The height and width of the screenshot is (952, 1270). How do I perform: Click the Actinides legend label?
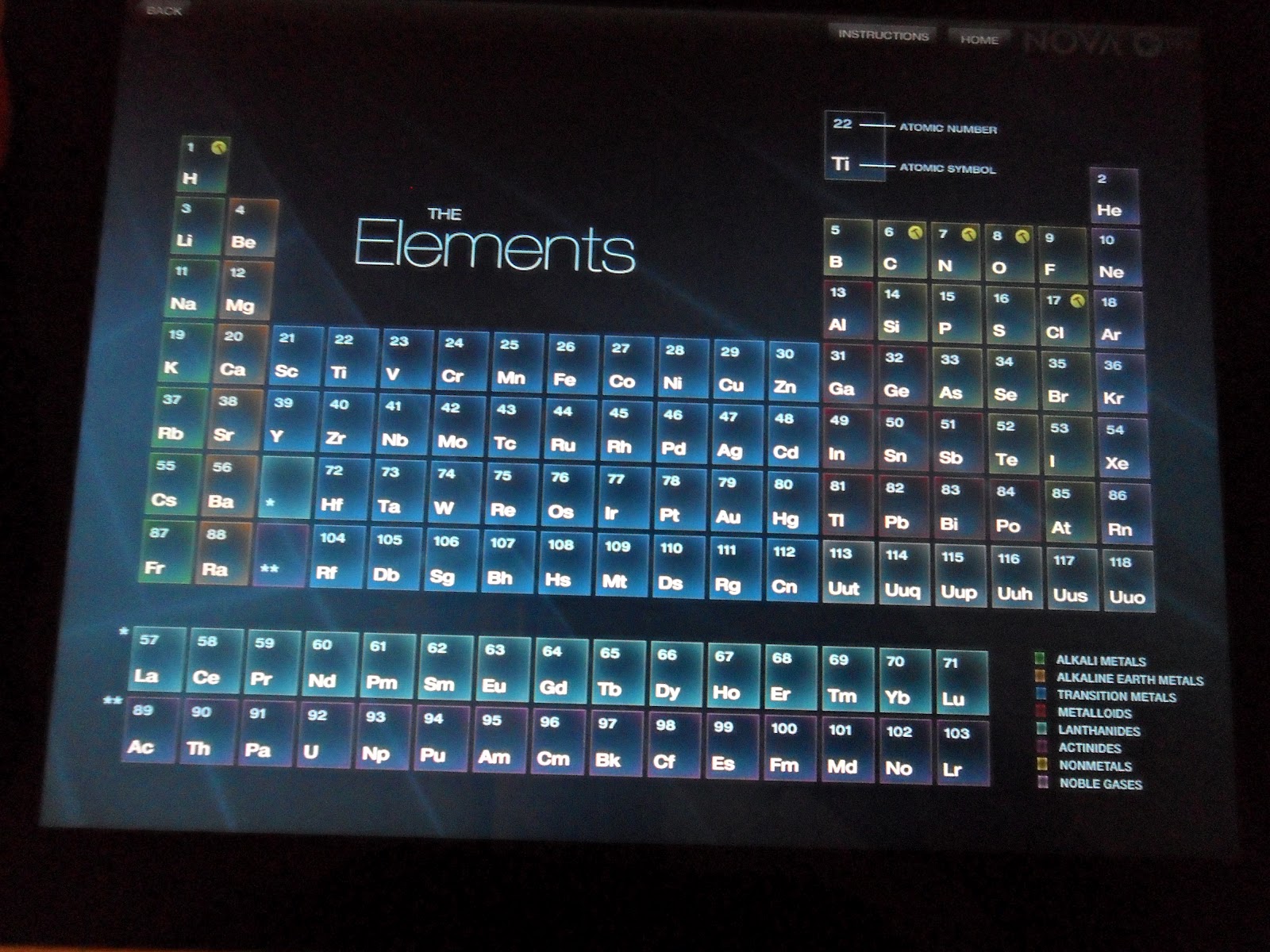click(1090, 748)
